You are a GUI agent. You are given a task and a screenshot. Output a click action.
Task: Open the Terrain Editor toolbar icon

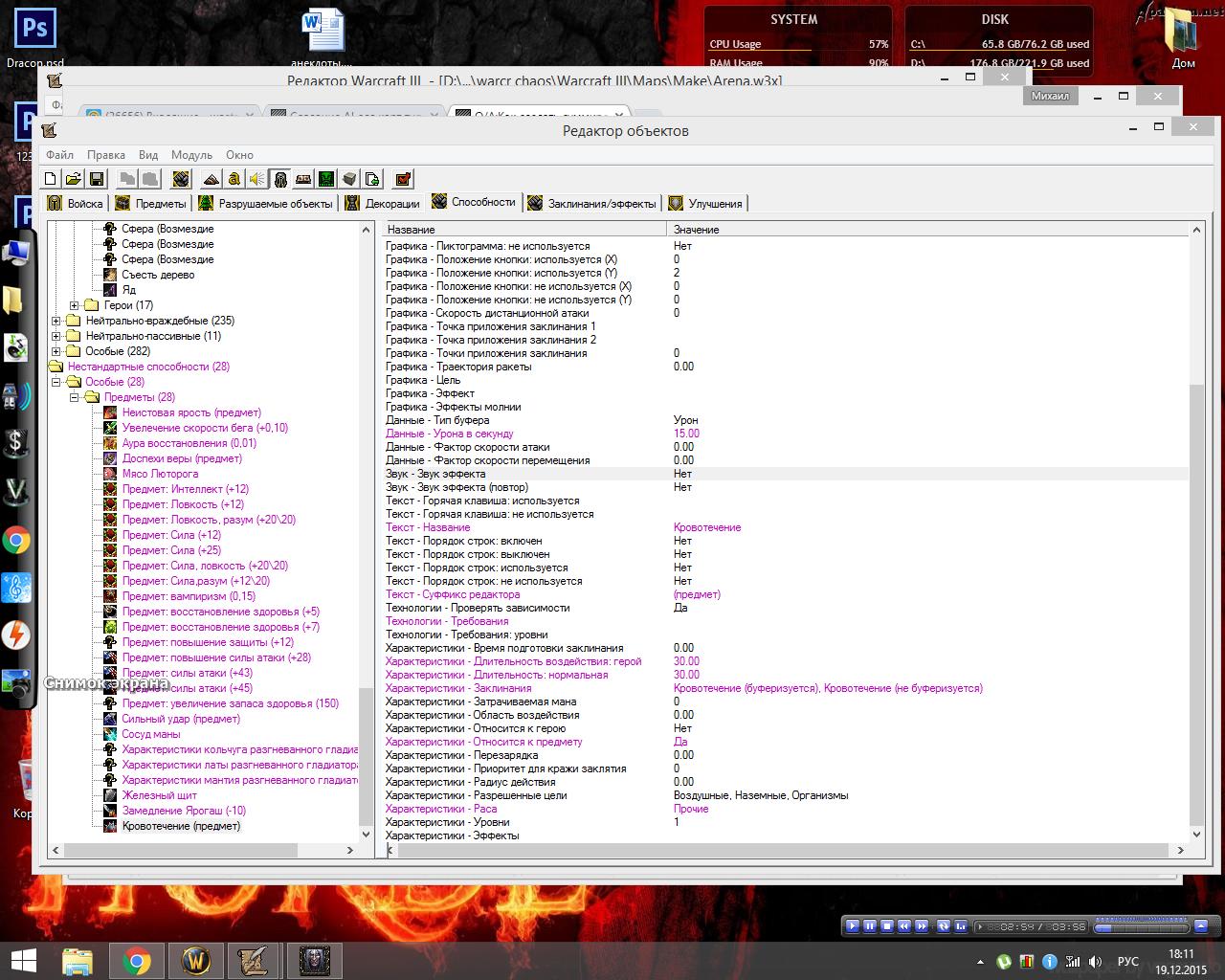pos(212,179)
